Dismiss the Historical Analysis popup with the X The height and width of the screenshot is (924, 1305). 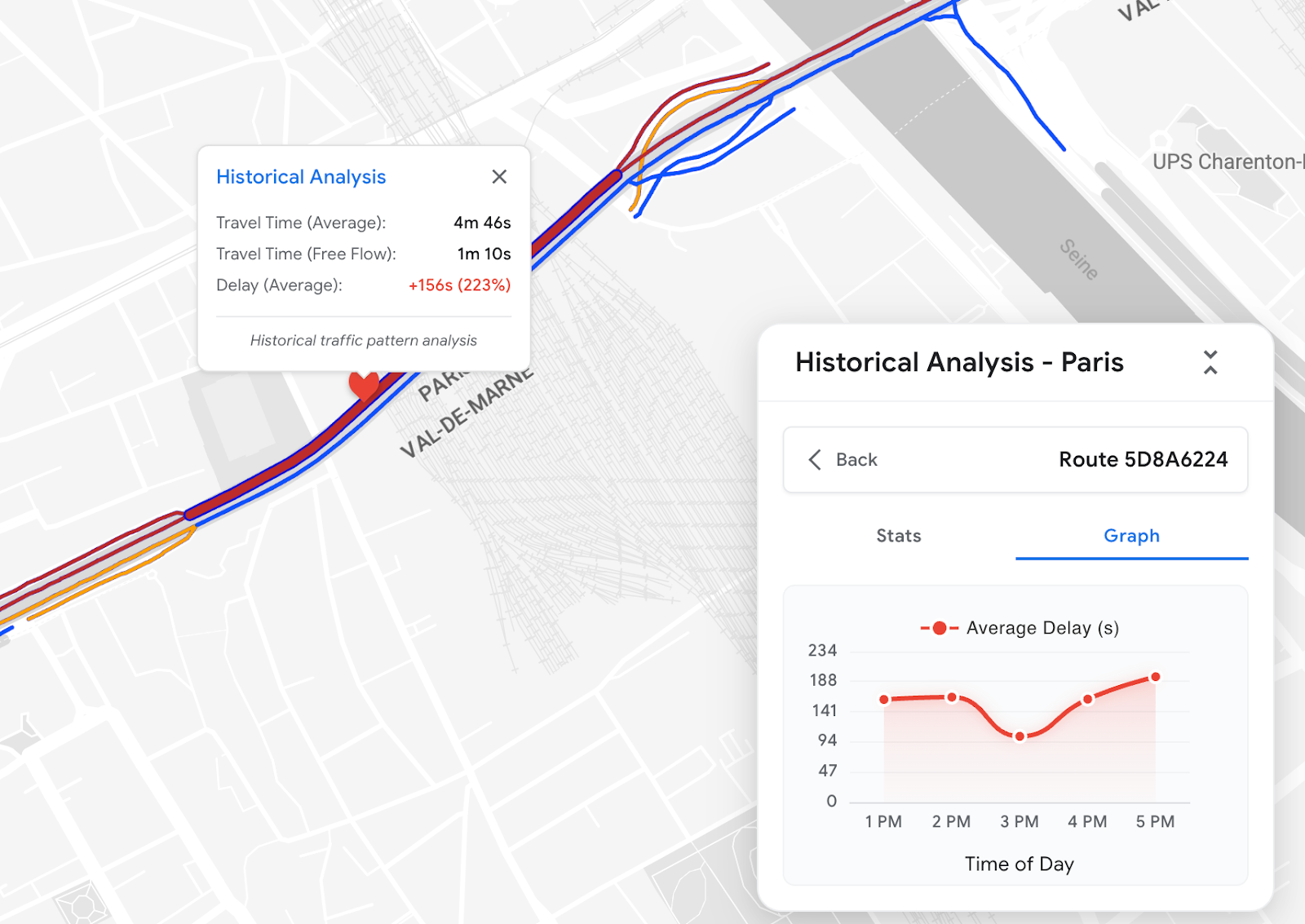pyautogui.click(x=499, y=176)
